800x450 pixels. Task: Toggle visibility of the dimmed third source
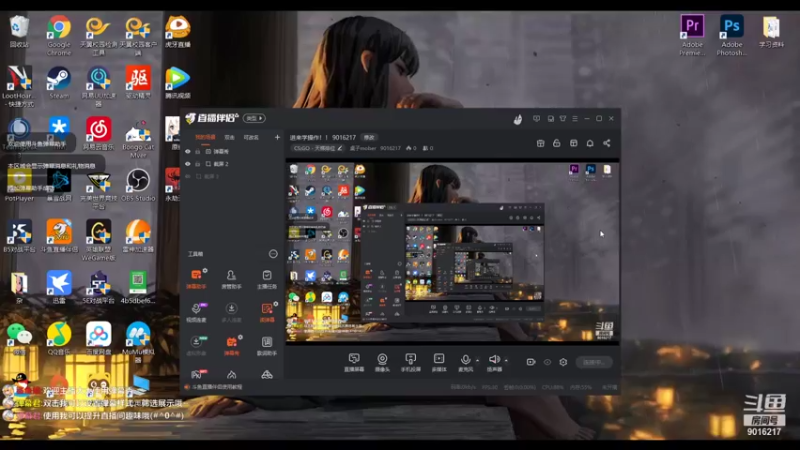pos(188,176)
